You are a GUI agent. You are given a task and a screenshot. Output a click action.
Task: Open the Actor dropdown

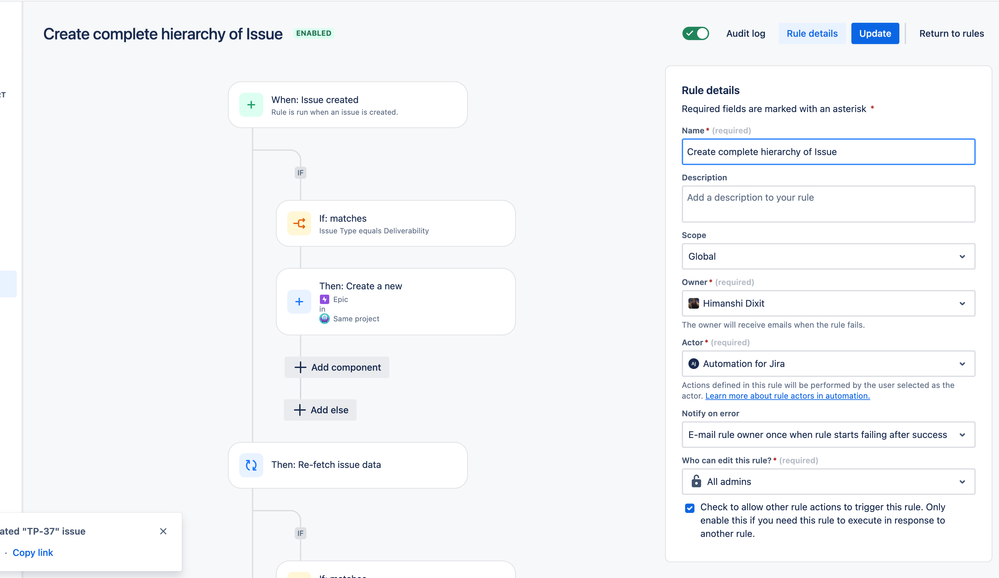[x=828, y=364]
